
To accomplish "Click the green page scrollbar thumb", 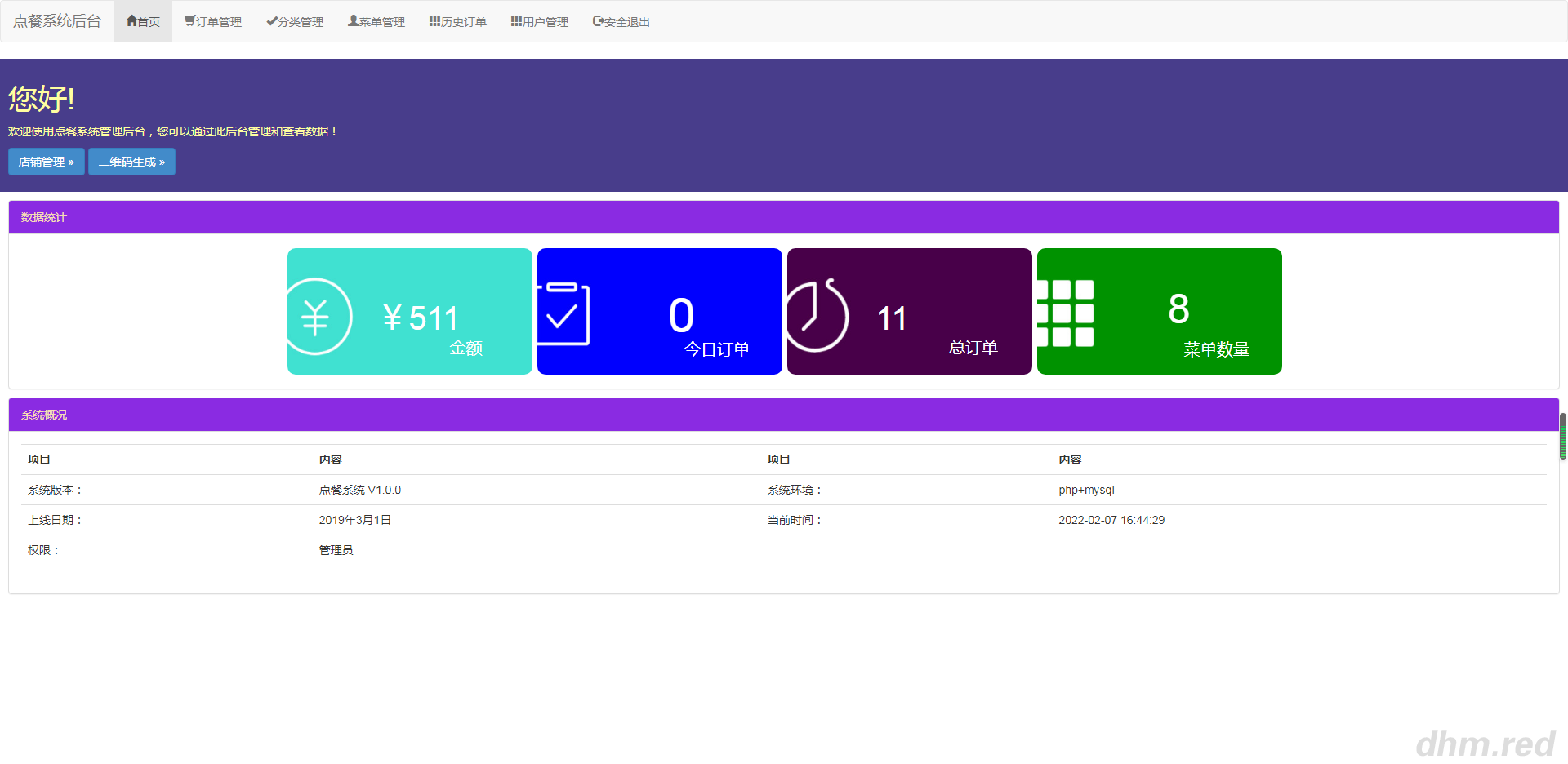I will pos(1563,437).
